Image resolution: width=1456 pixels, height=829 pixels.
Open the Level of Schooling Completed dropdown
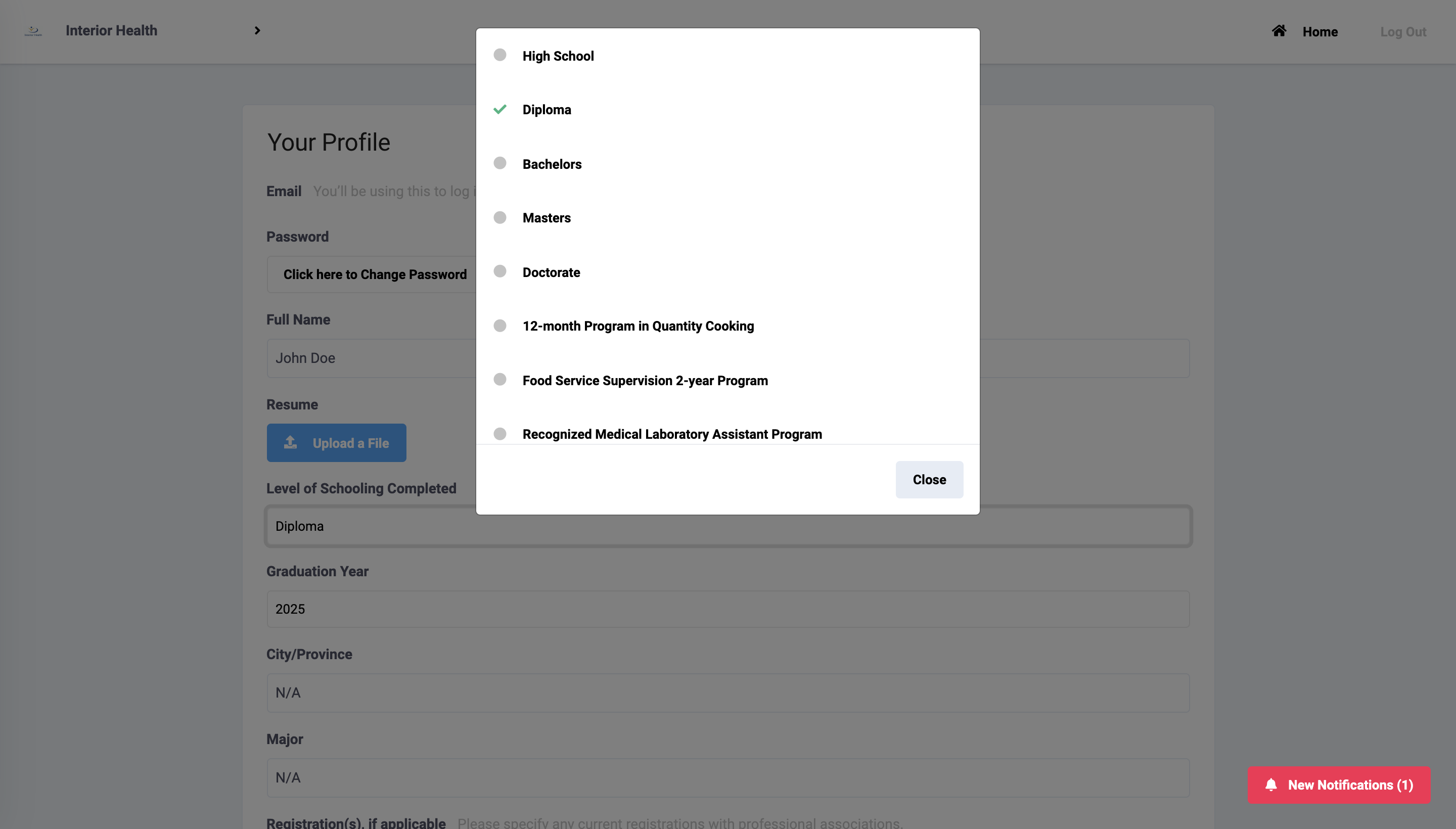[x=729, y=526]
